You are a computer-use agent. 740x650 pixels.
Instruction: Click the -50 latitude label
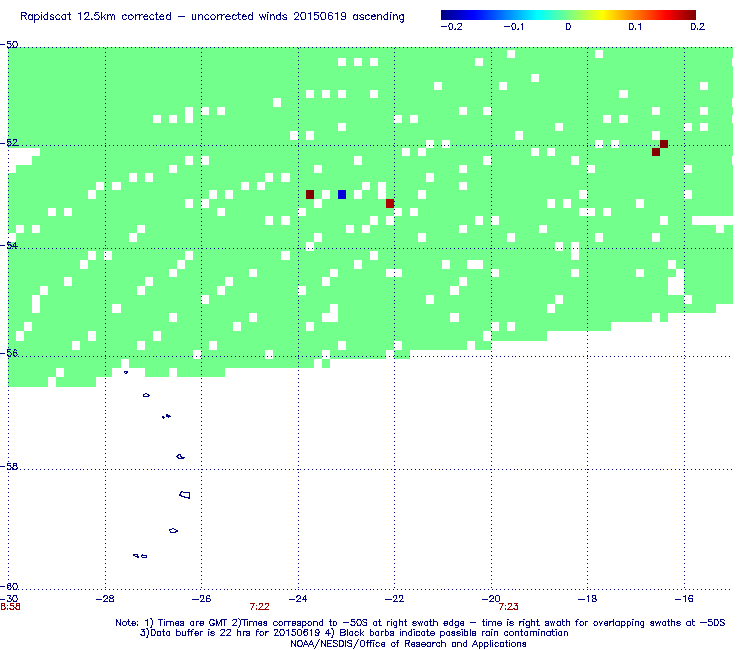[9, 45]
